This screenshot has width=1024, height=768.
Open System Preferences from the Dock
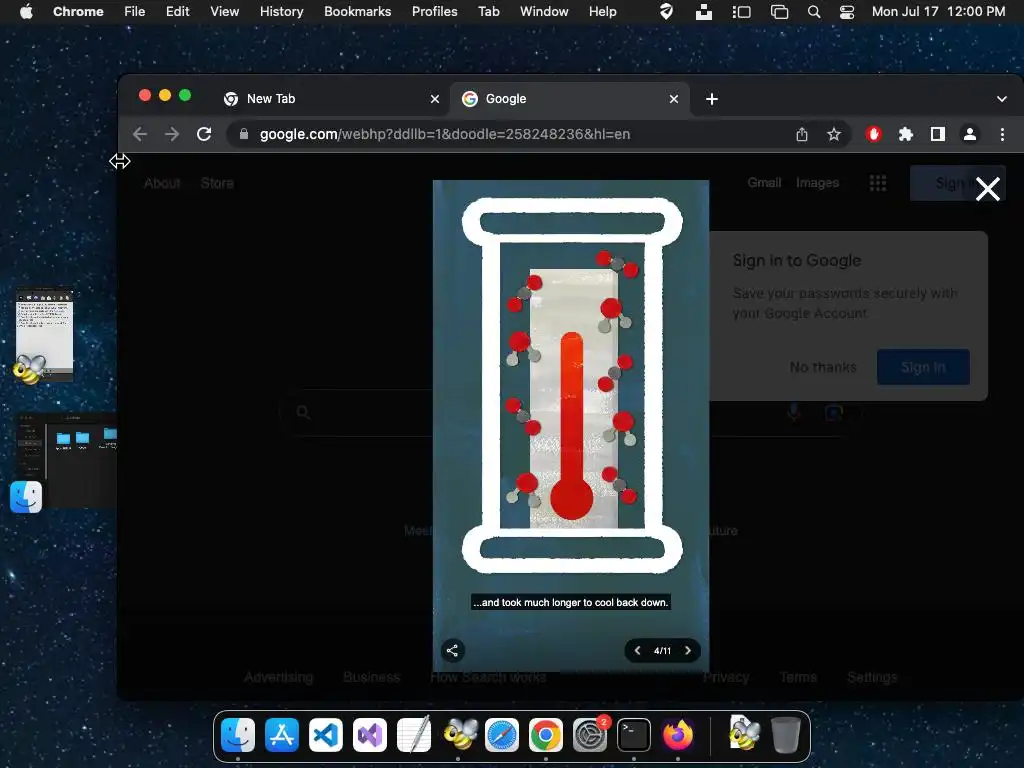coord(590,735)
